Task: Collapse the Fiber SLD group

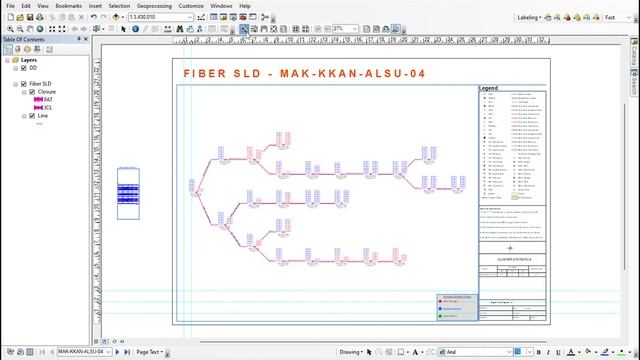Action: point(16,84)
